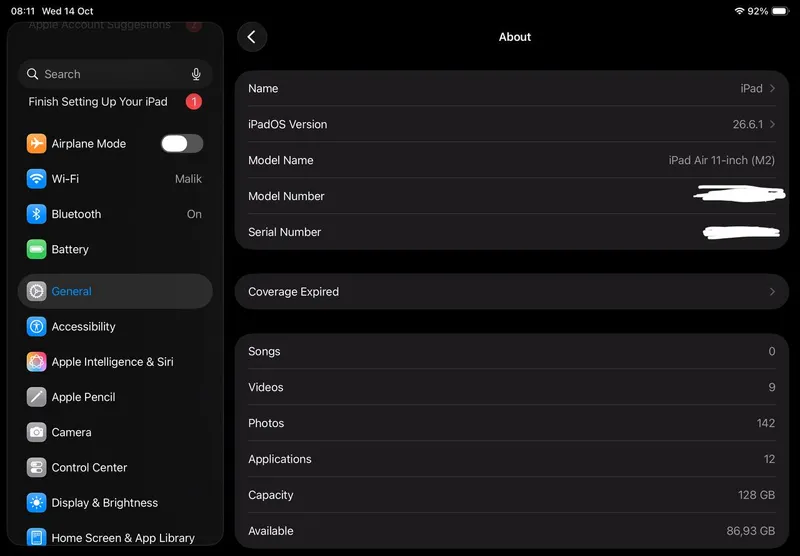Tap the Apple Pencil icon
This screenshot has height=556, width=800.
coord(36,397)
